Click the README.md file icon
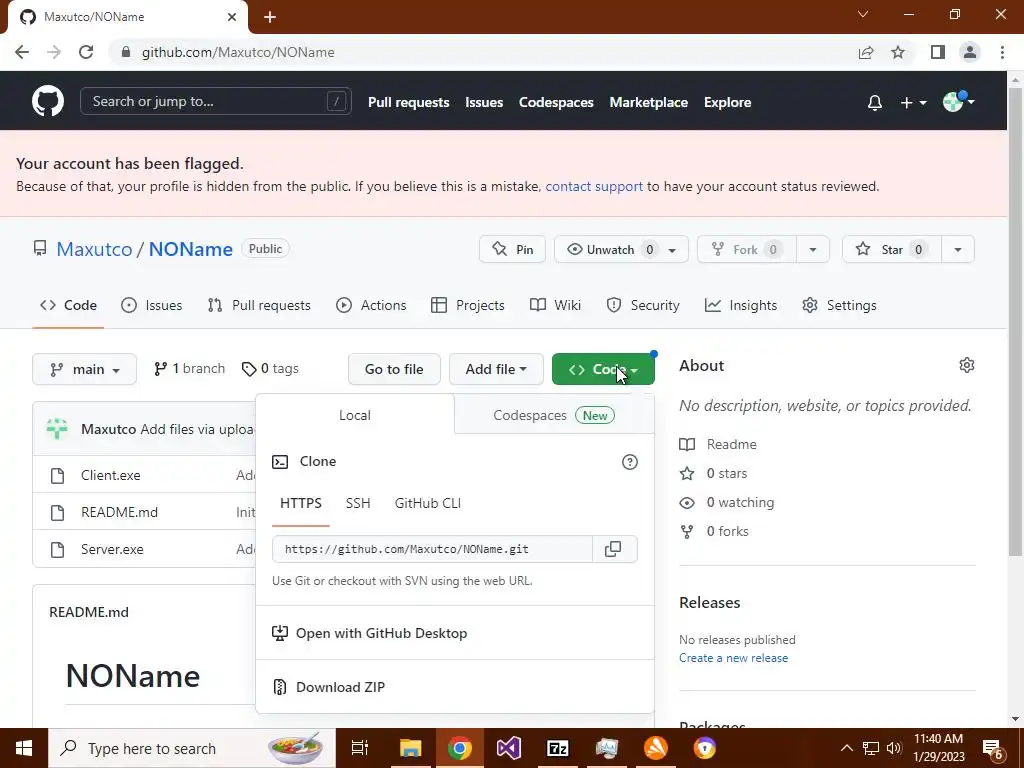The width and height of the screenshot is (1024, 768). pyautogui.click(x=57, y=513)
